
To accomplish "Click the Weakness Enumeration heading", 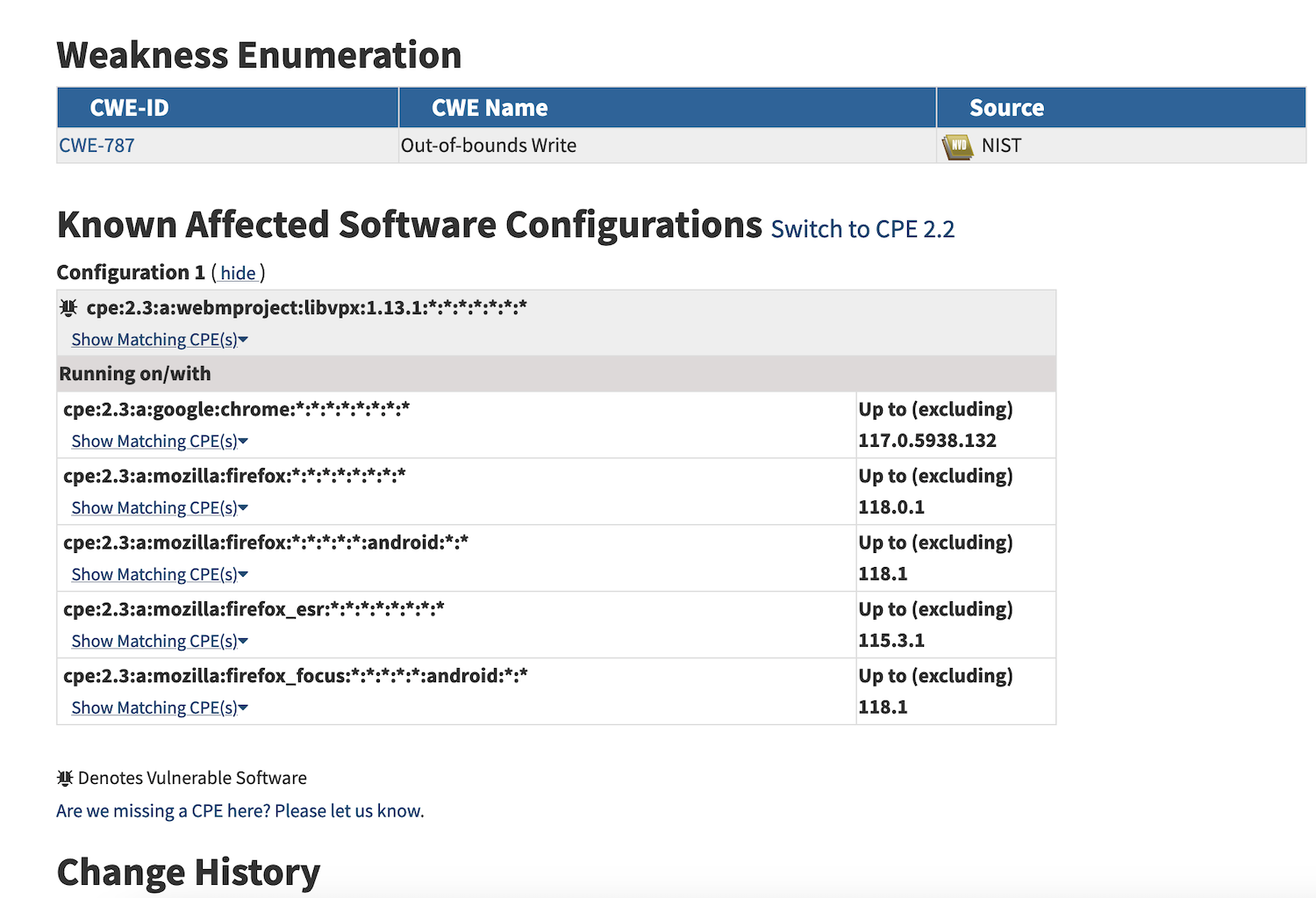I will point(259,55).
